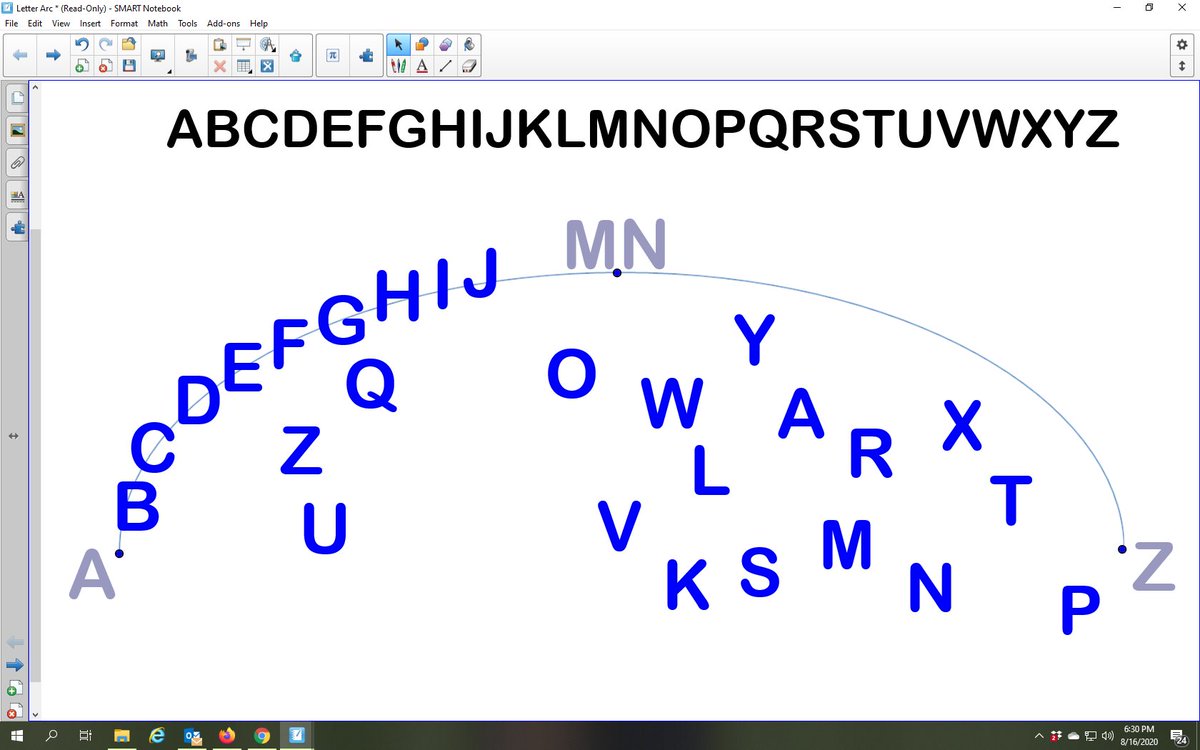Add a new page with green plus icon
1200x750 pixels.
(81, 66)
